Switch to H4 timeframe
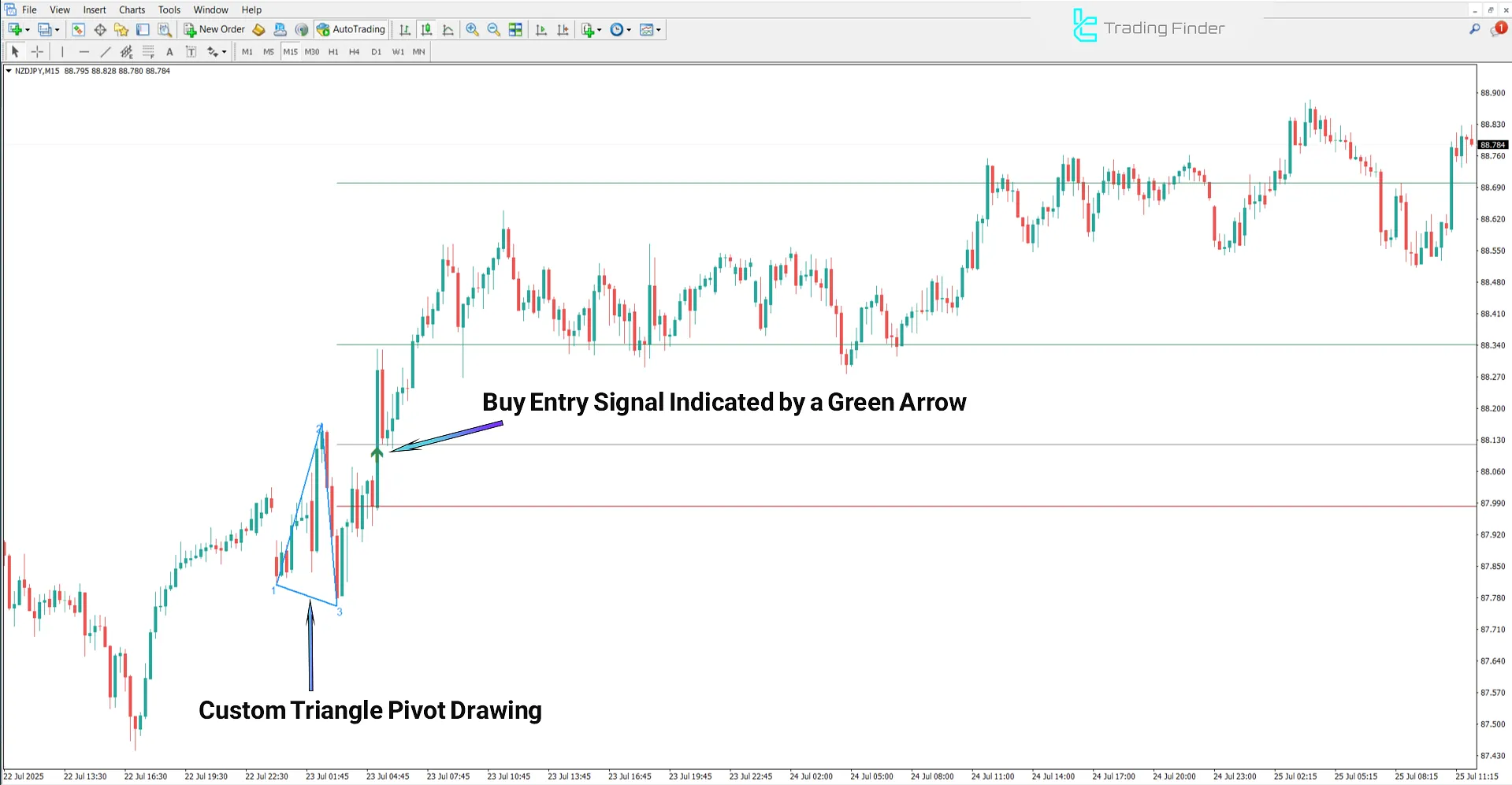Image resolution: width=1512 pixels, height=785 pixels. click(x=355, y=52)
